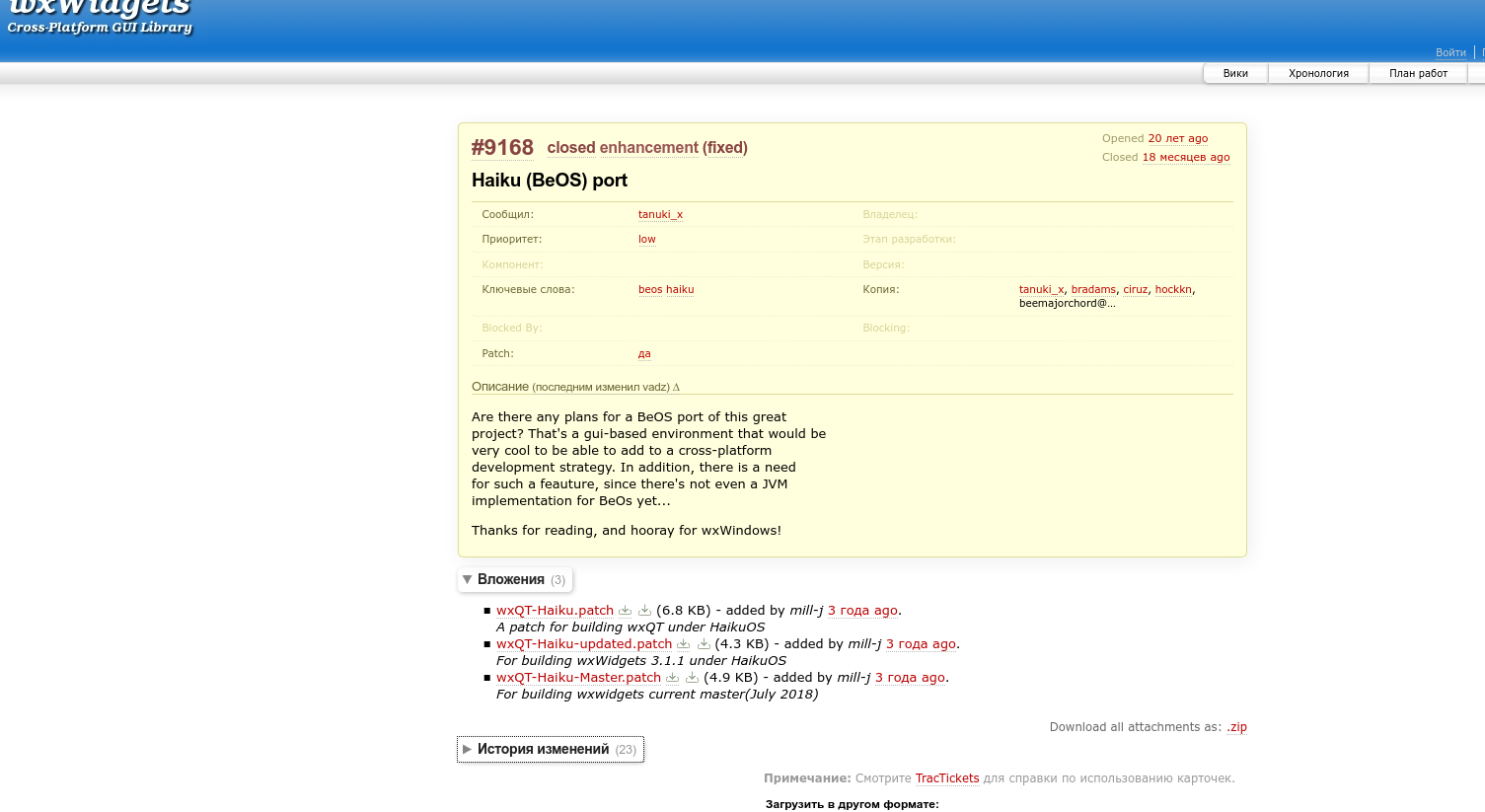Click the 'Thanks for reading, and hooray for wxWindows!' line
The image size is (1485, 812).
click(x=627, y=531)
